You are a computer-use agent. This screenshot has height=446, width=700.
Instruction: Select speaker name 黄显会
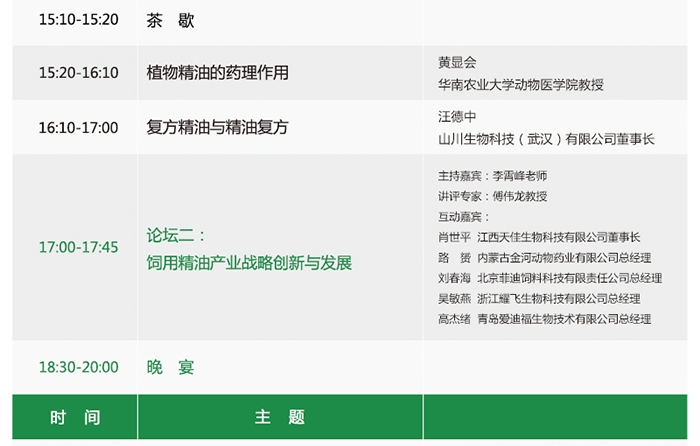tap(457, 62)
